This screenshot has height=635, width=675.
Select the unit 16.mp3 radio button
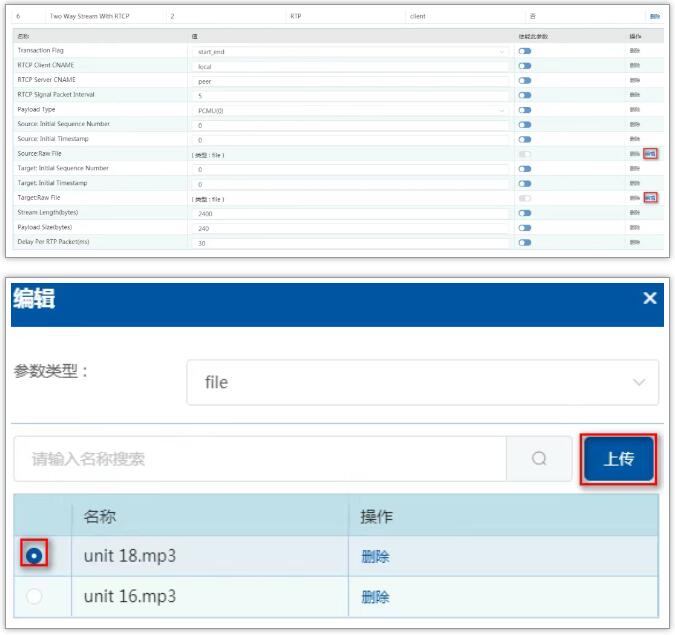click(x=36, y=596)
